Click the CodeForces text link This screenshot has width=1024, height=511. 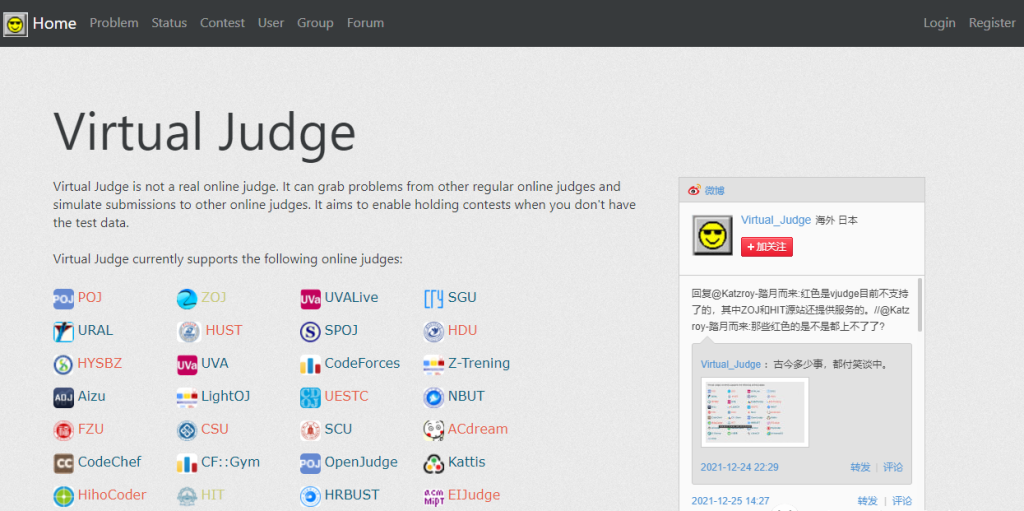tap(362, 363)
